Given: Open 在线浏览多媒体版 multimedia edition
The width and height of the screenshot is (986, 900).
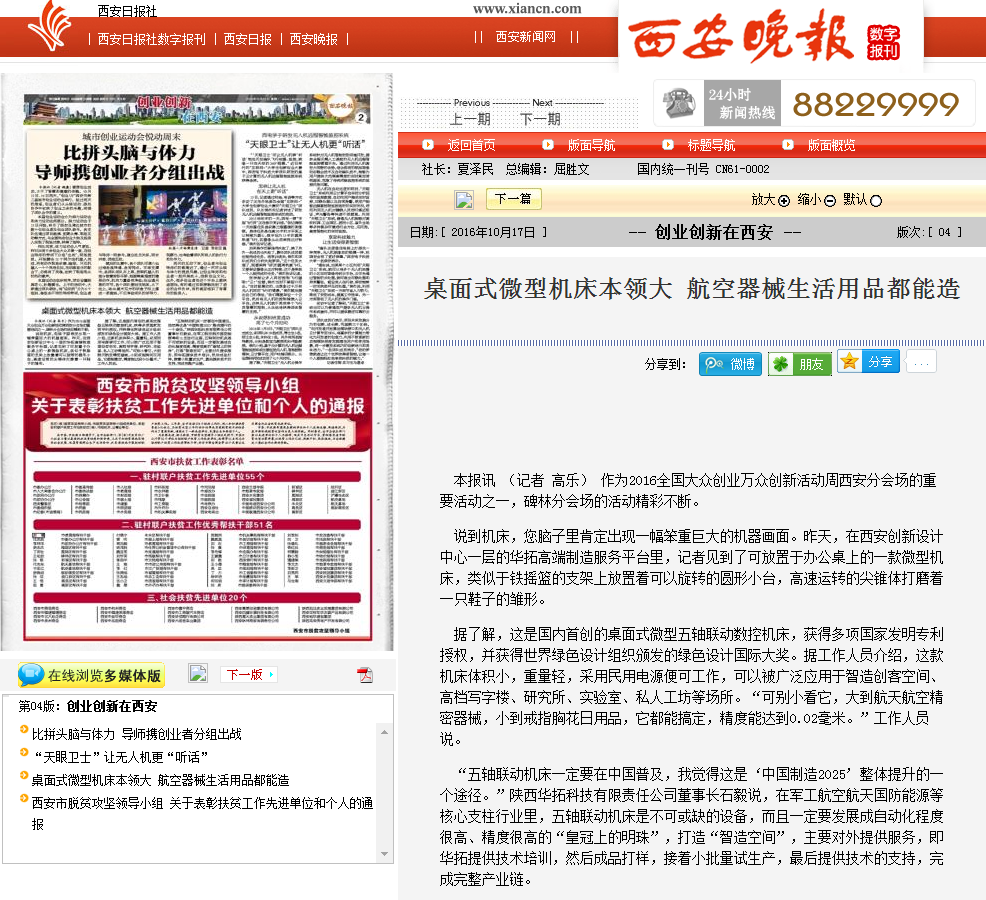Looking at the screenshot, I should click(91, 675).
